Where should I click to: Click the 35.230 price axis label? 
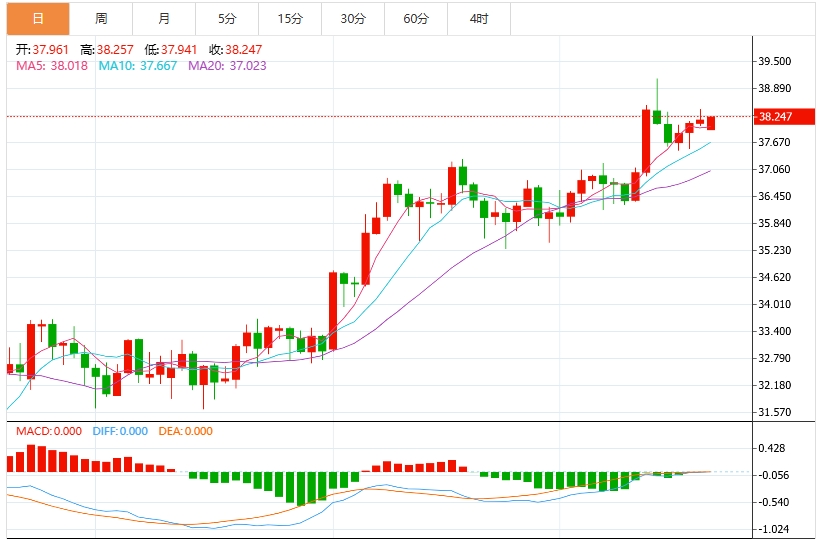point(775,250)
